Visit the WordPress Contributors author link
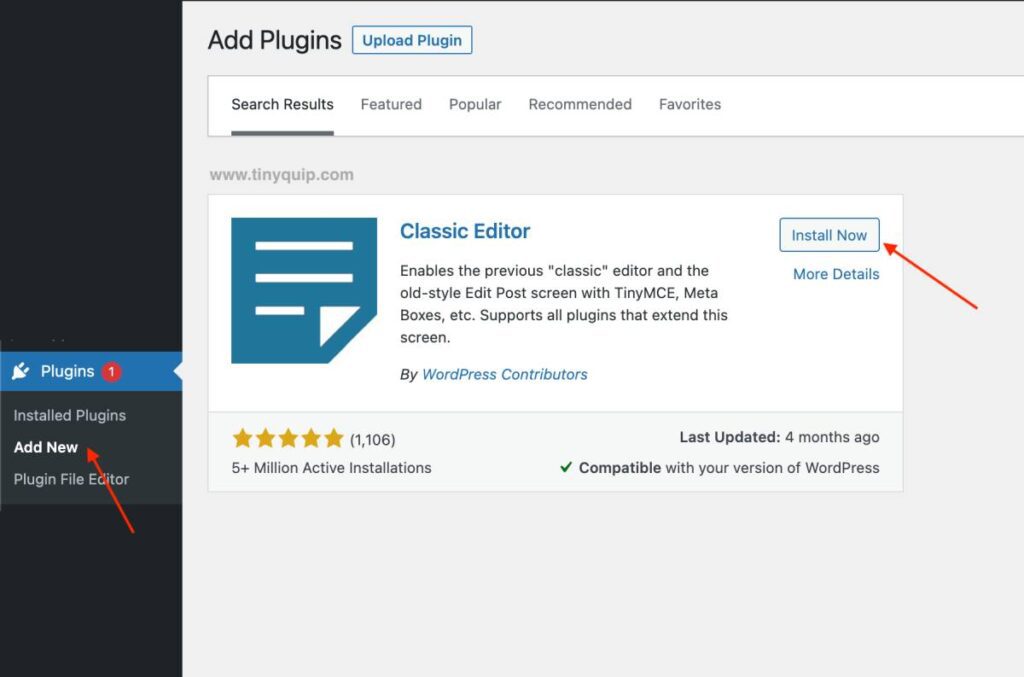 (x=505, y=374)
